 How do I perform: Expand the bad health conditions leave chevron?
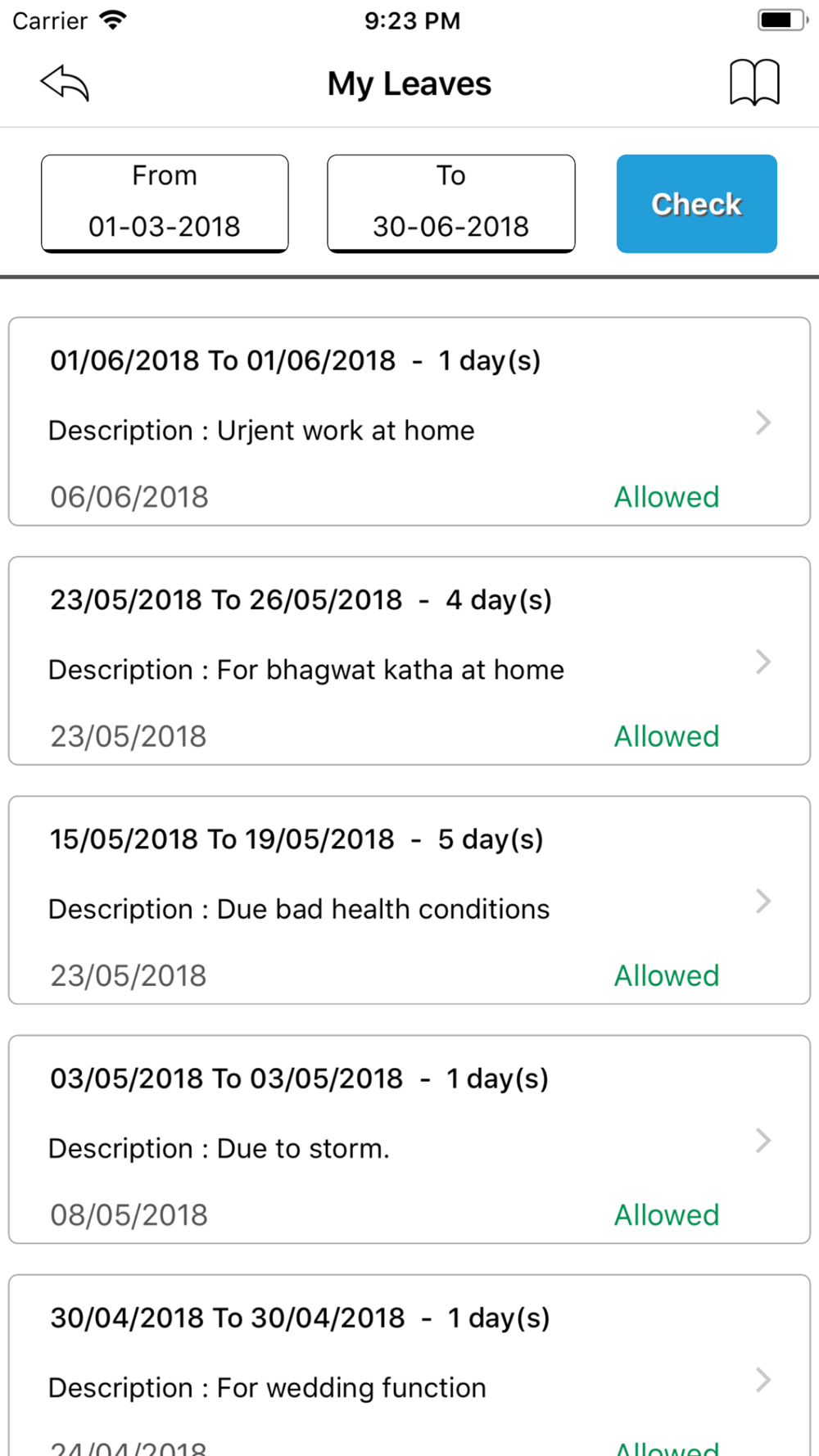click(763, 901)
